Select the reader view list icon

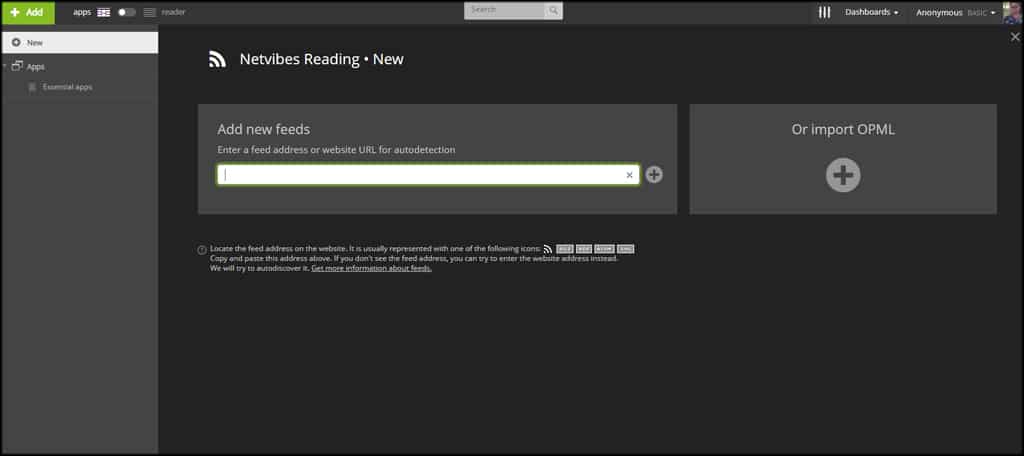click(150, 12)
